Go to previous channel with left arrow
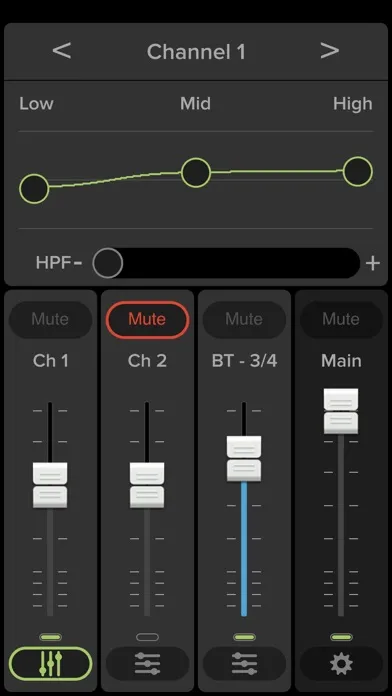This screenshot has height=696, width=392. (x=62, y=51)
